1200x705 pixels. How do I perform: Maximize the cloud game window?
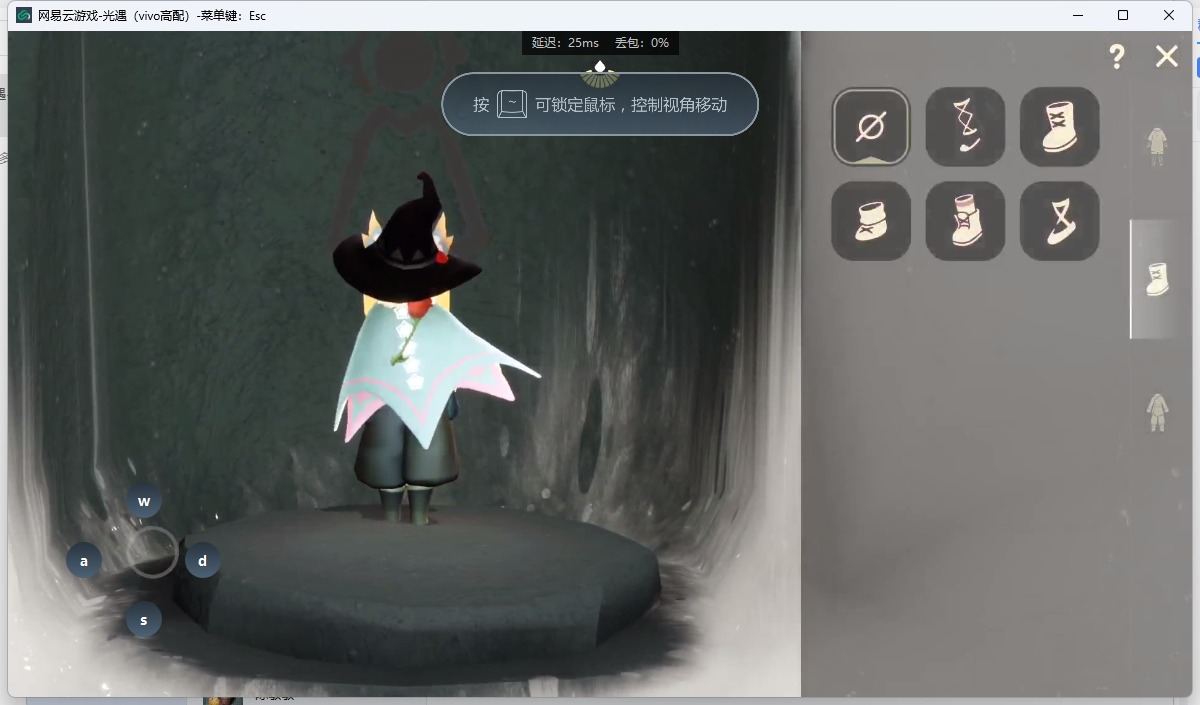click(1123, 15)
